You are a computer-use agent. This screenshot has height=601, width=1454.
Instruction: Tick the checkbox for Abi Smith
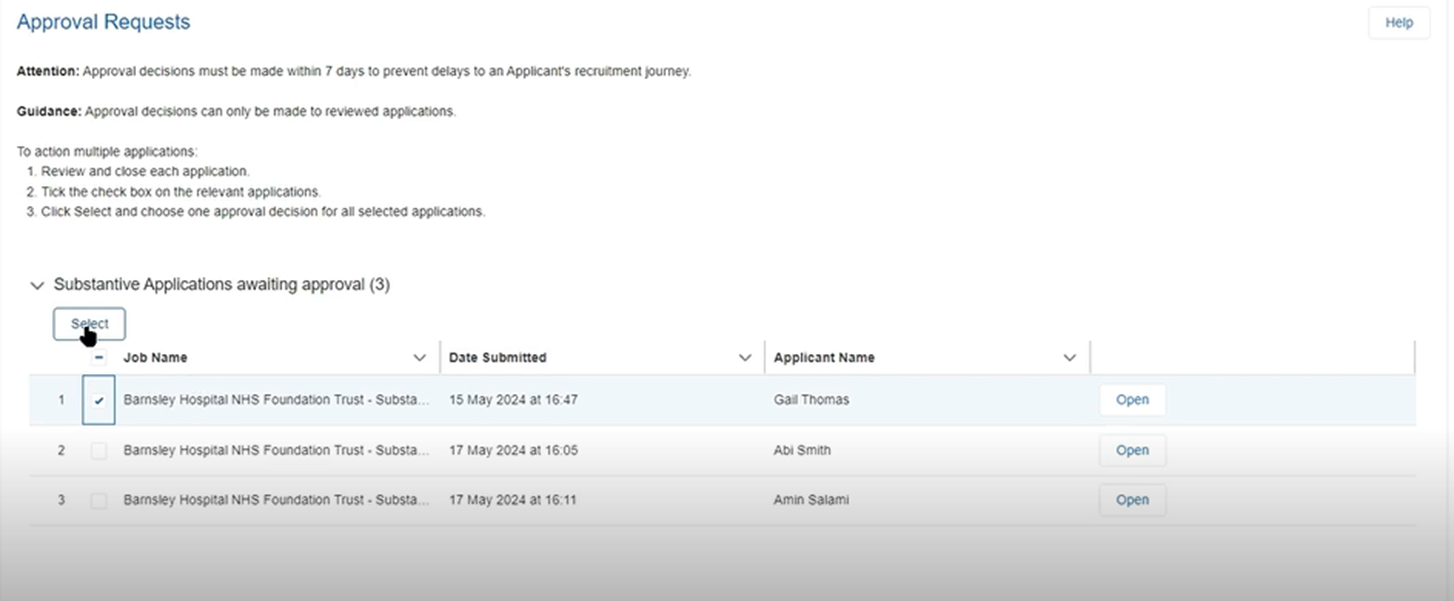tap(98, 450)
